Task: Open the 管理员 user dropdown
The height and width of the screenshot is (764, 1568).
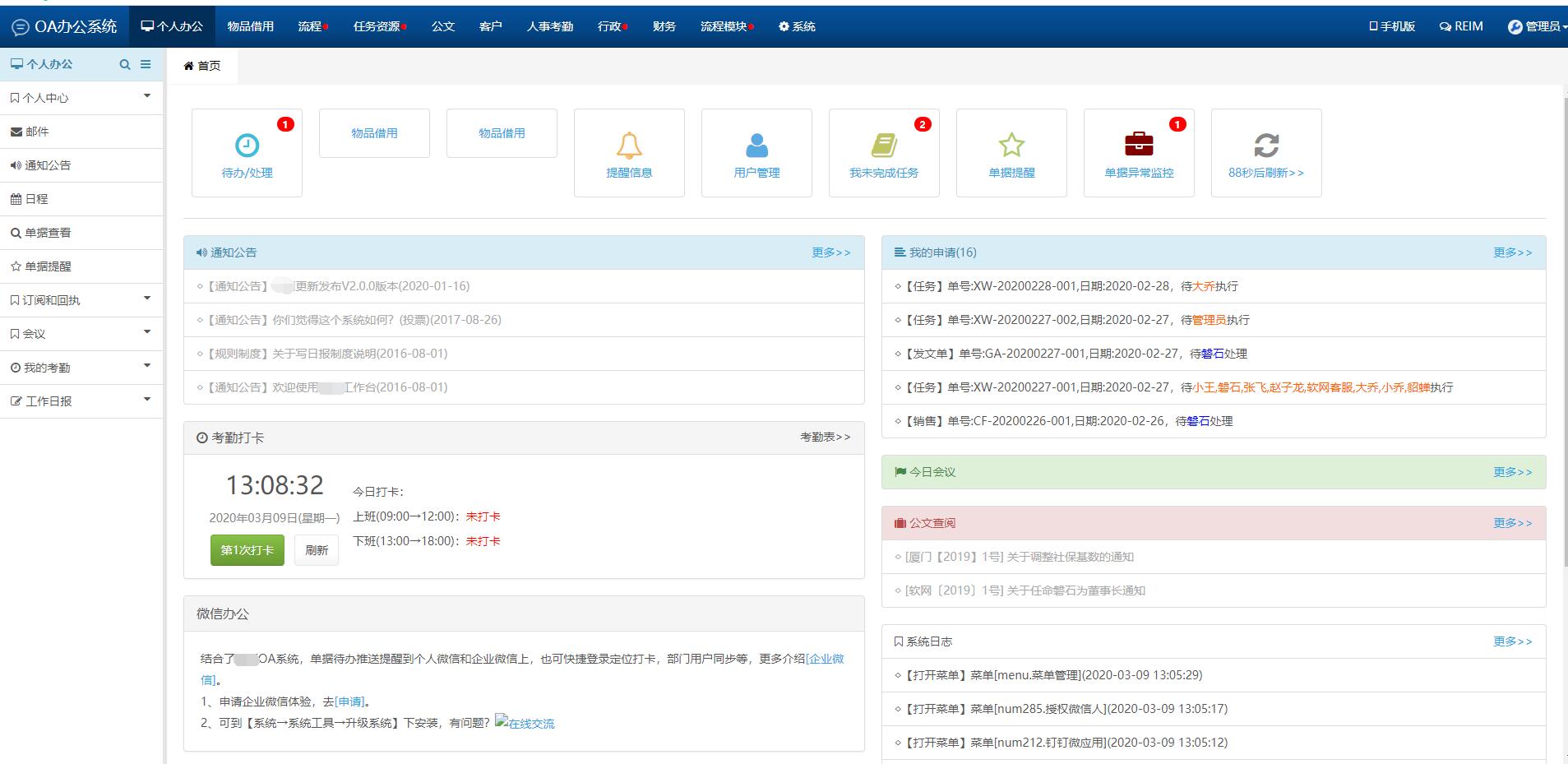Action: [1536, 26]
